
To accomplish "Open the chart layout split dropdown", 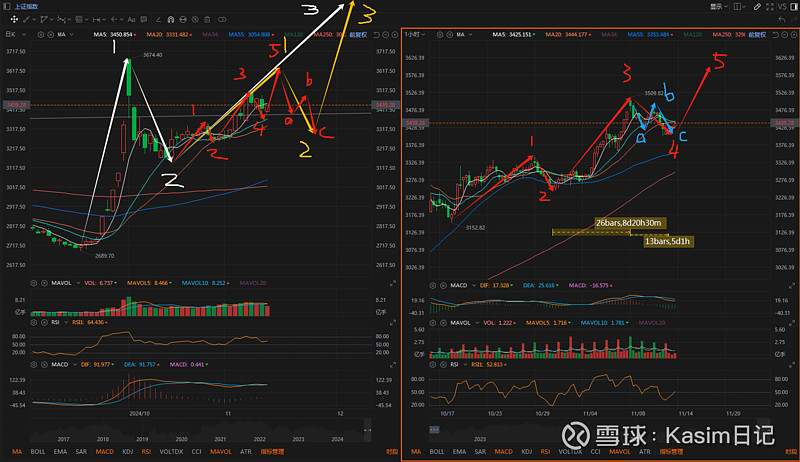I will (x=740, y=6).
